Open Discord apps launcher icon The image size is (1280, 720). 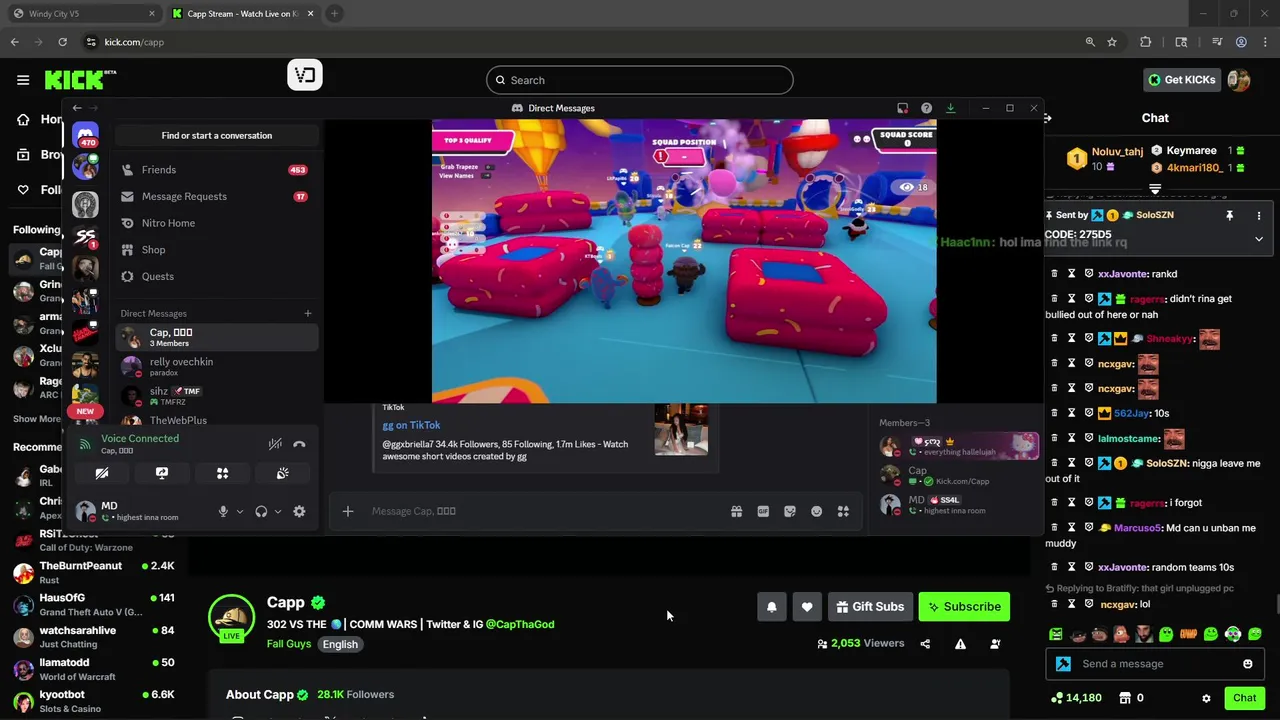pyautogui.click(x=843, y=512)
